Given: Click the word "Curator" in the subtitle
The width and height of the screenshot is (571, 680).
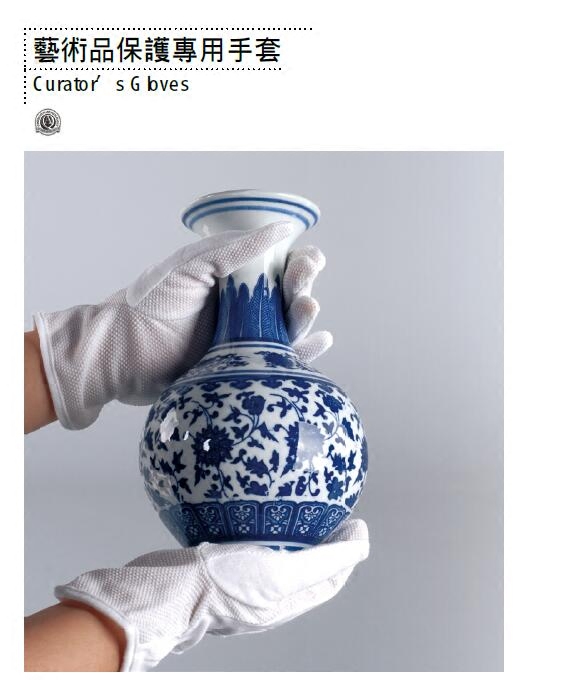Looking at the screenshot, I should 65,84.
